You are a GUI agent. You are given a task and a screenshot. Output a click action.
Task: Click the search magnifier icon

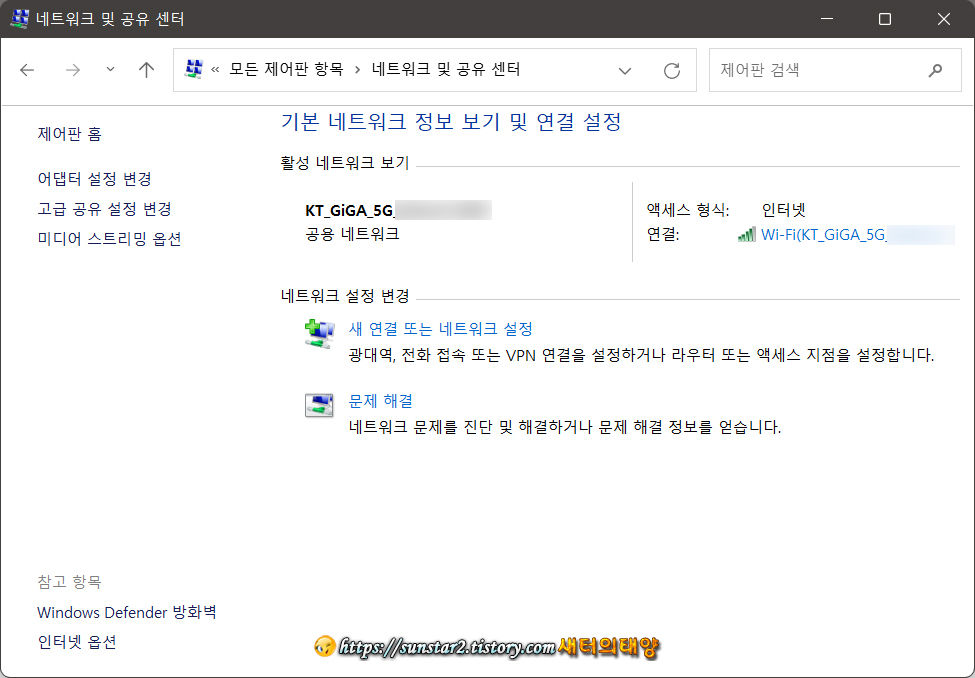tap(935, 70)
